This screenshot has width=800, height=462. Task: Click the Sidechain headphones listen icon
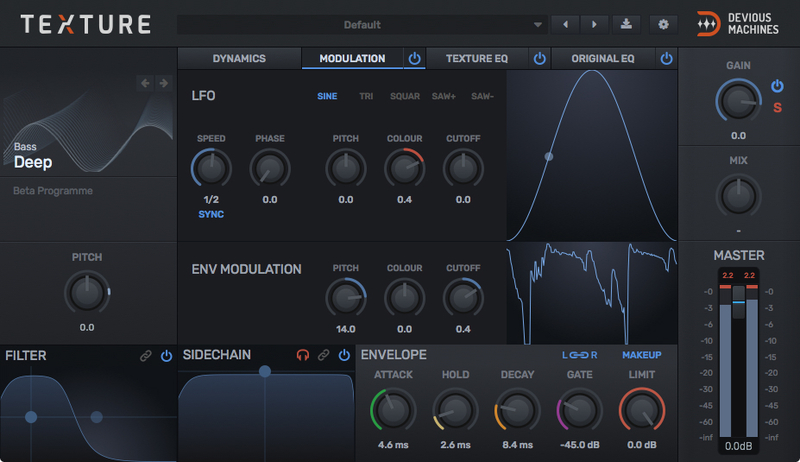click(303, 355)
